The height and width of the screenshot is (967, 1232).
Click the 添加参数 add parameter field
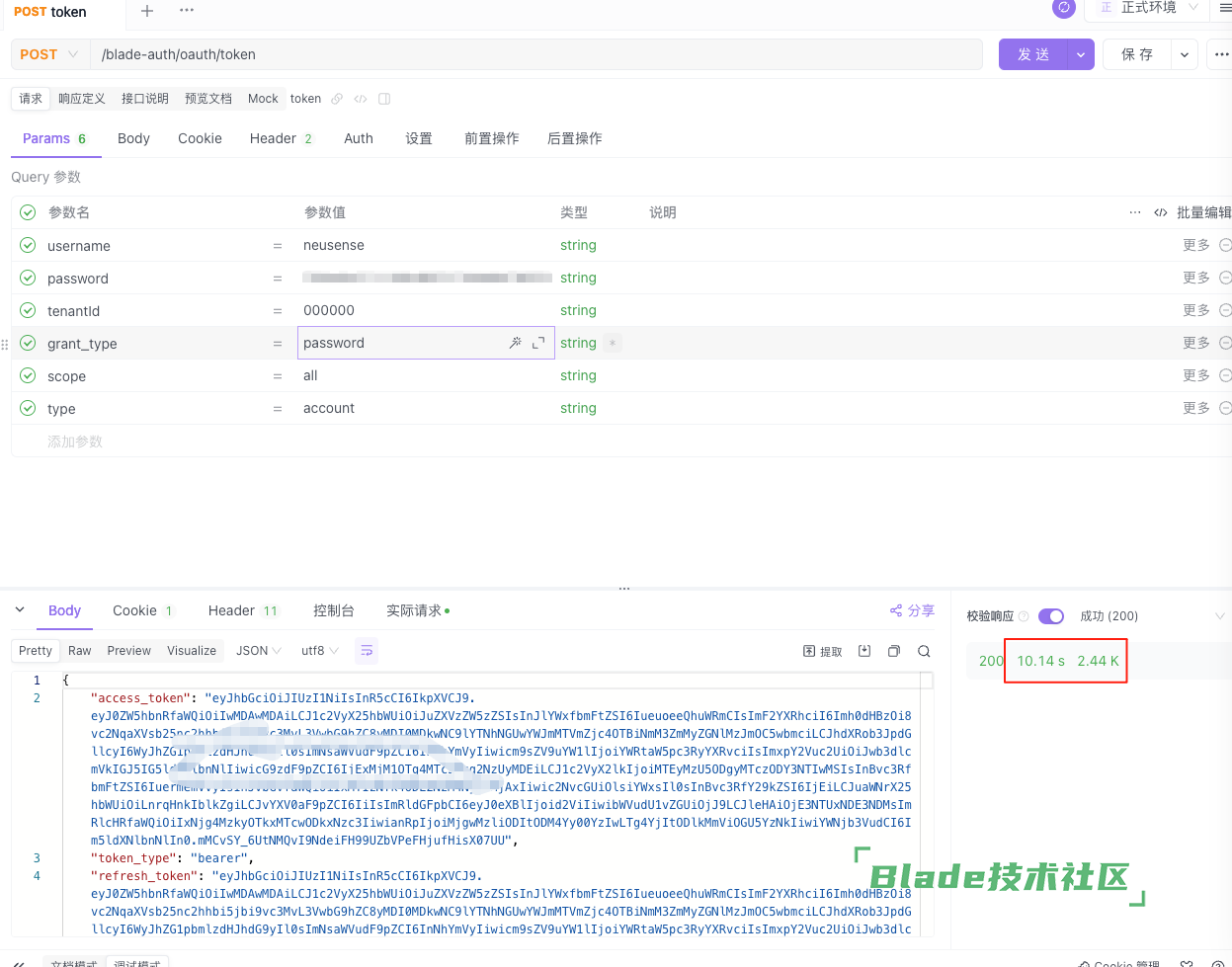[75, 442]
